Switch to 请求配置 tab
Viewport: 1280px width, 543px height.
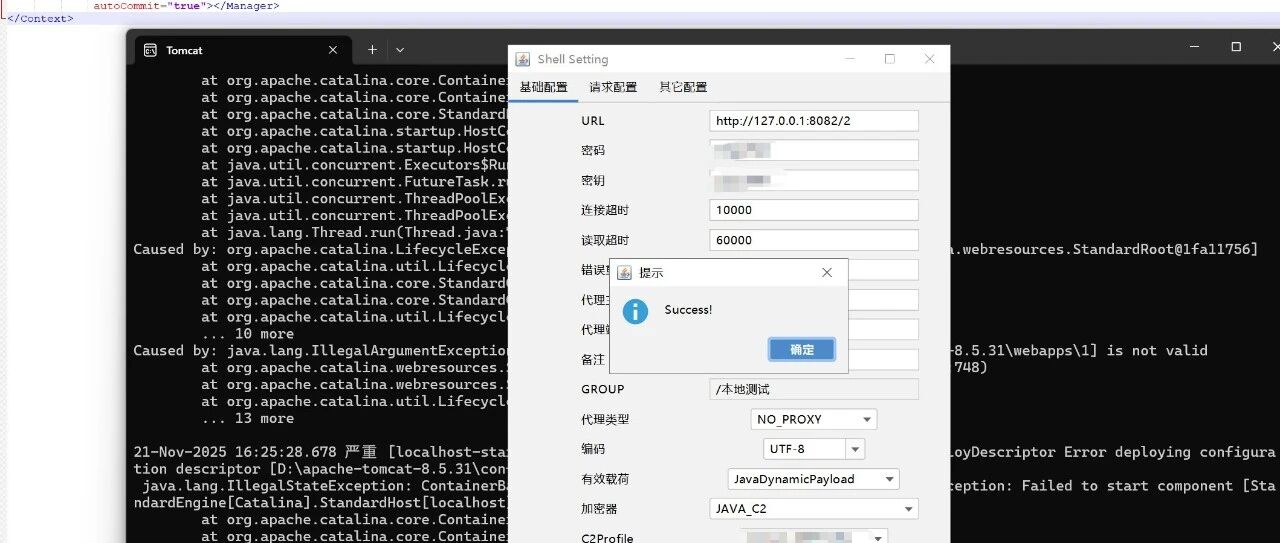(x=613, y=87)
